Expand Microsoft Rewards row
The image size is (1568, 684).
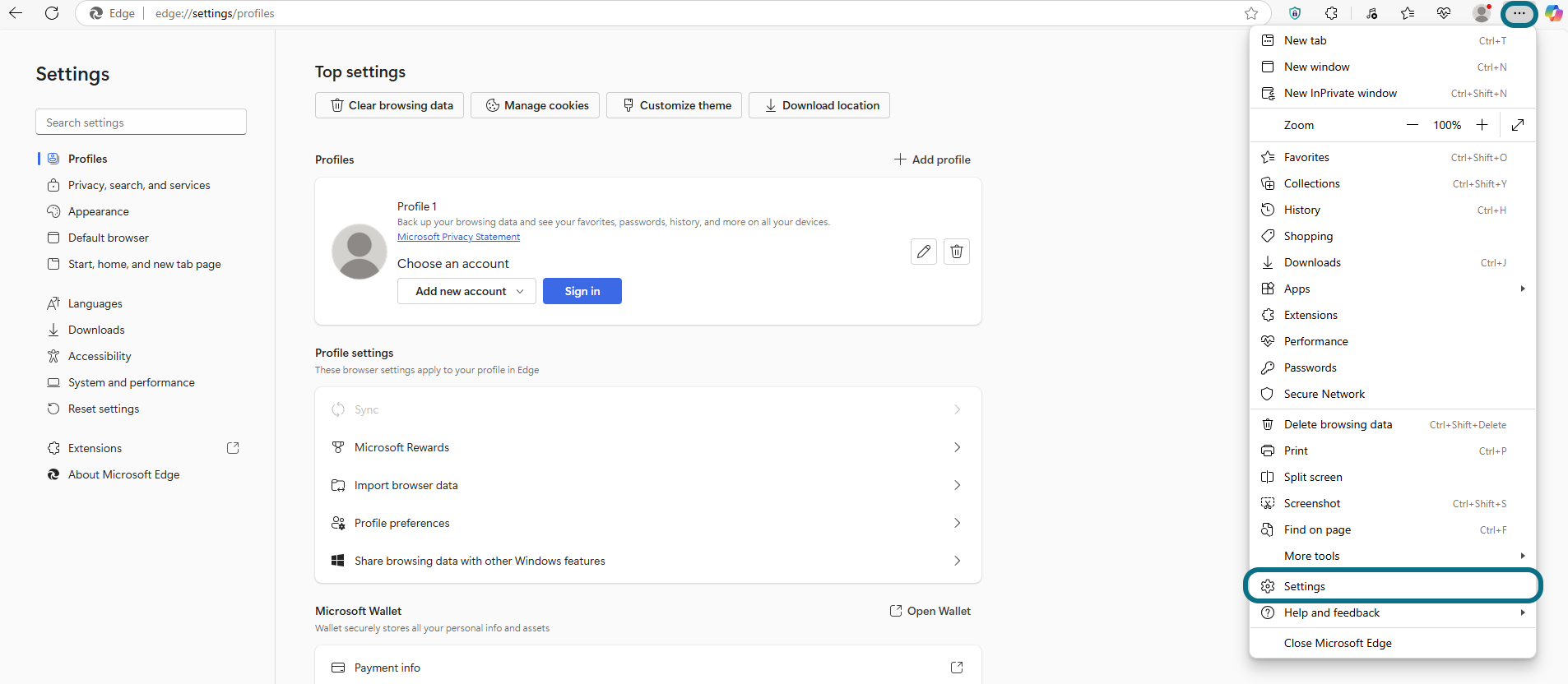(x=648, y=447)
